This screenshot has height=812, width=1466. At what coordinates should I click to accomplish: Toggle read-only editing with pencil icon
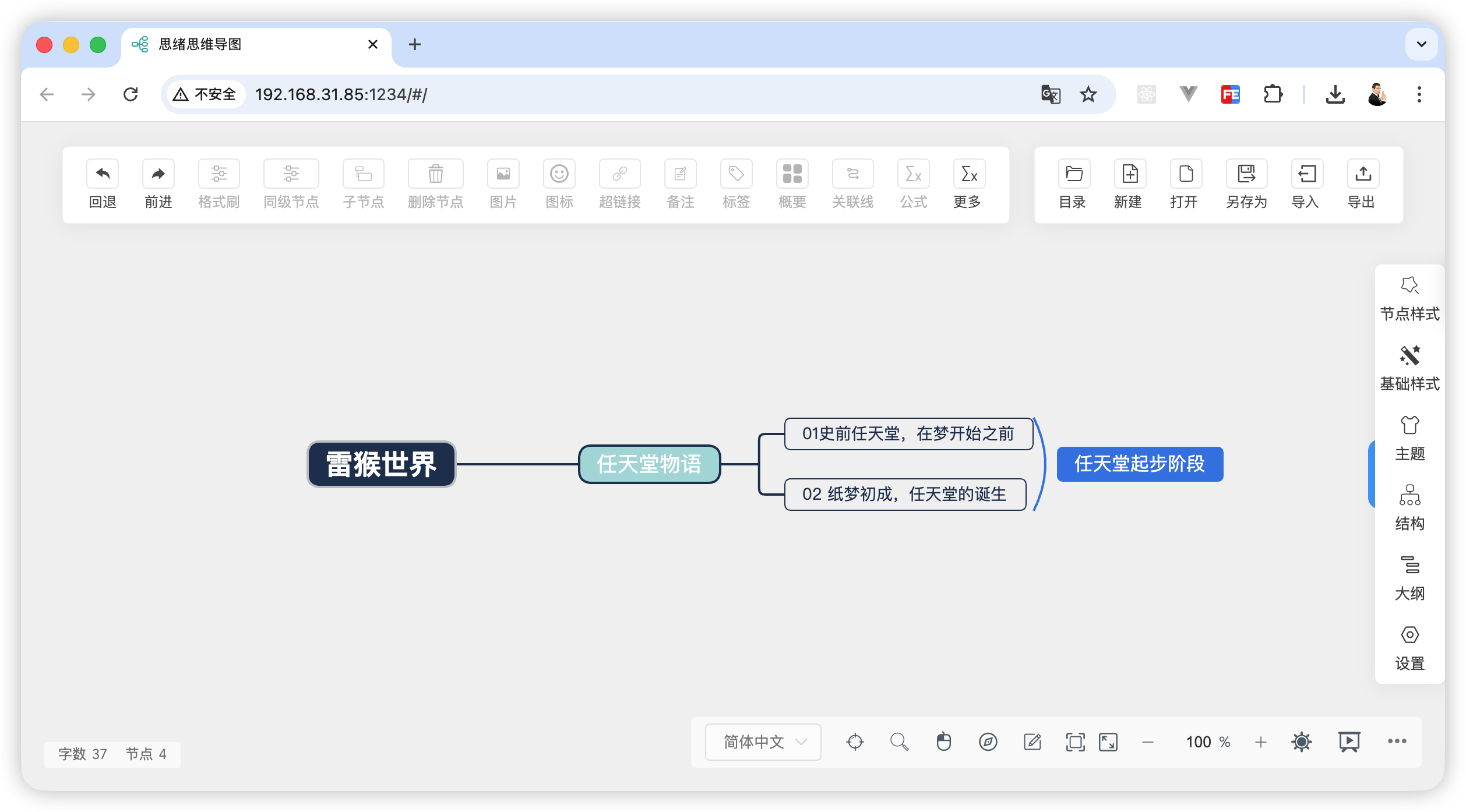(x=1033, y=742)
